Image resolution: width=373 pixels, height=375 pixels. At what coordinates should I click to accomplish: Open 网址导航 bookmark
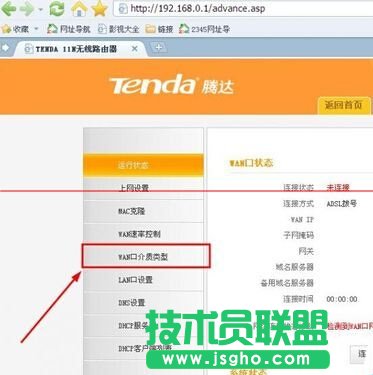69,29
